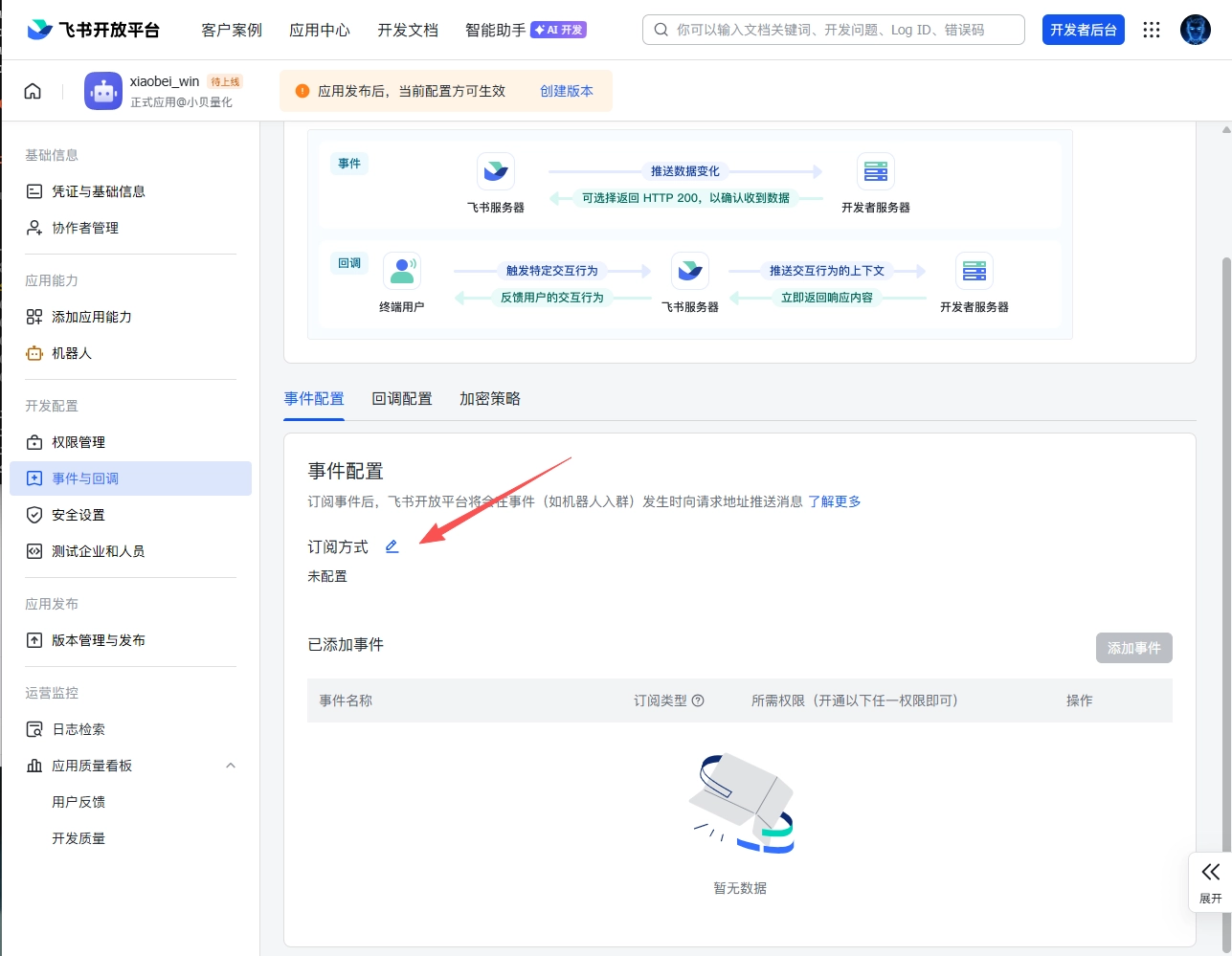This screenshot has width=1232, height=956.
Task: Collapse the 应用质量看板 section
Action: click(x=230, y=766)
